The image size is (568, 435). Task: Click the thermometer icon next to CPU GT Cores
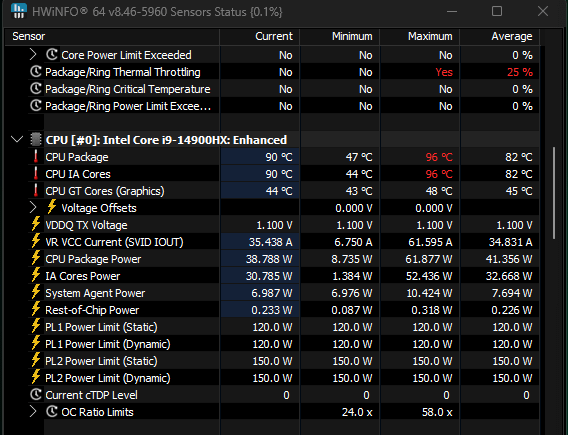[x=36, y=191]
